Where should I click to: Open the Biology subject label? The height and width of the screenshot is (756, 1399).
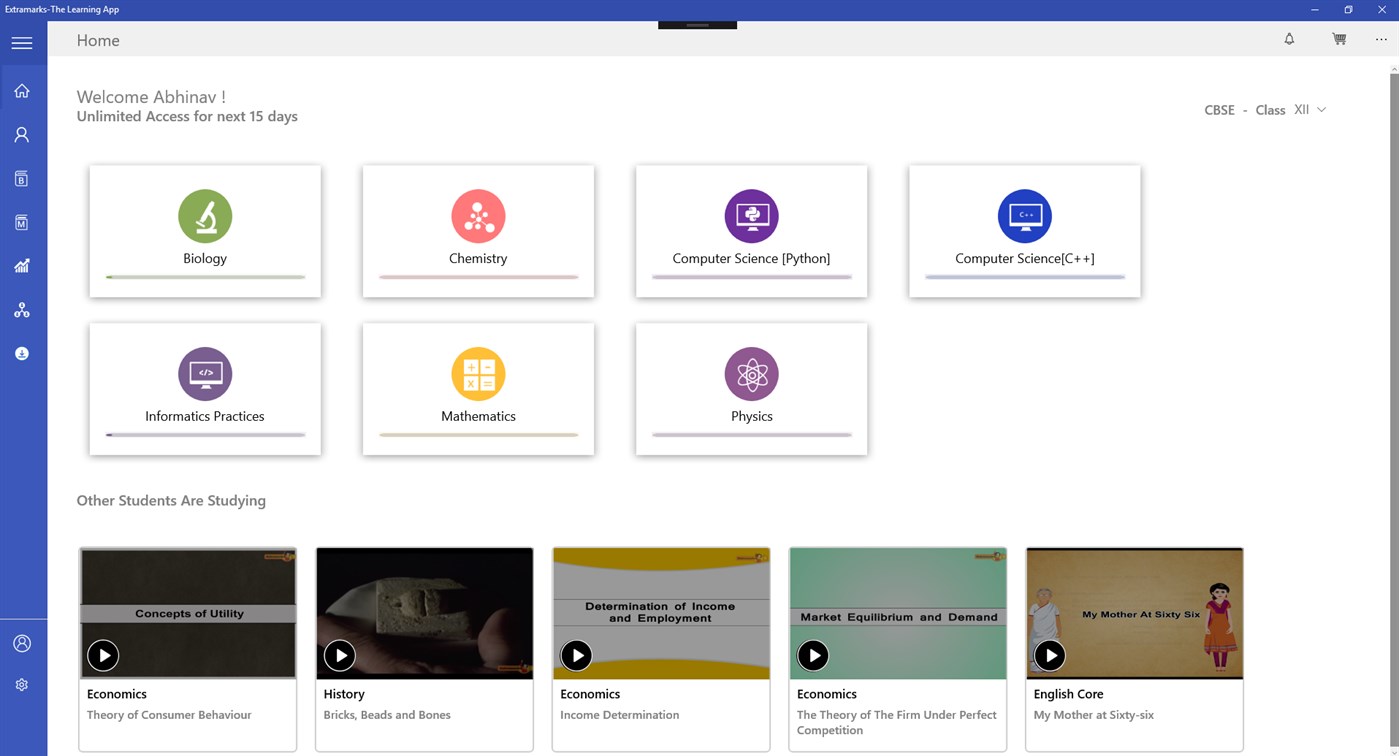point(205,258)
